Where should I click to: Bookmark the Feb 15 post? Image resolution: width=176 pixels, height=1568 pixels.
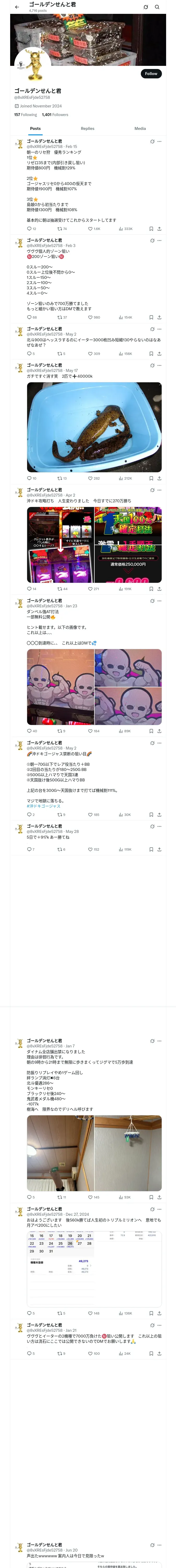[151, 229]
